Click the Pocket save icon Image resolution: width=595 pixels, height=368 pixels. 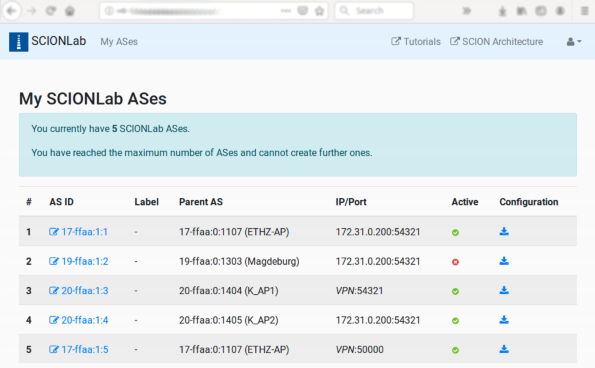pyautogui.click(x=302, y=11)
